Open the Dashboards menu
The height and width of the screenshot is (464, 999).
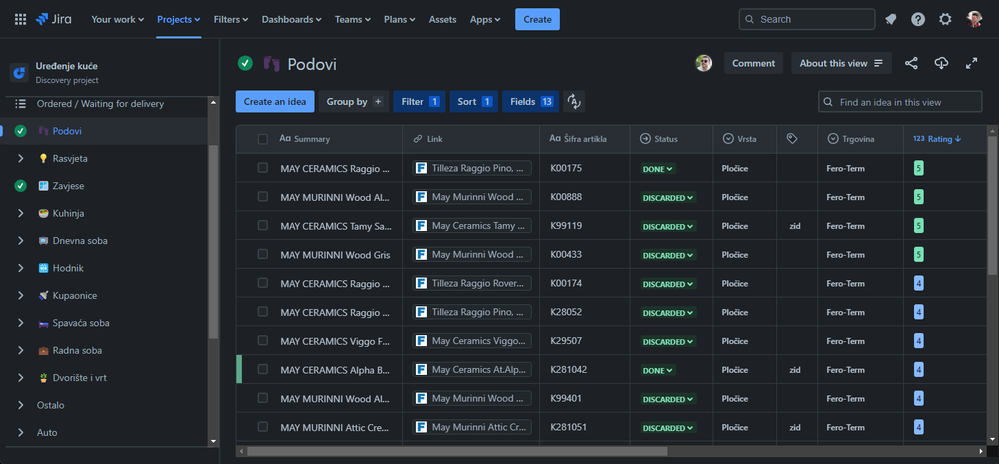click(x=291, y=19)
